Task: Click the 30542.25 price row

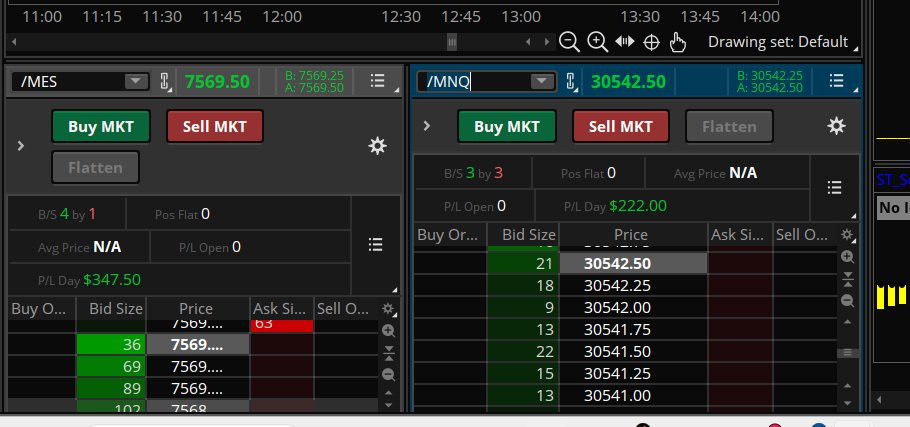Action: [x=633, y=285]
